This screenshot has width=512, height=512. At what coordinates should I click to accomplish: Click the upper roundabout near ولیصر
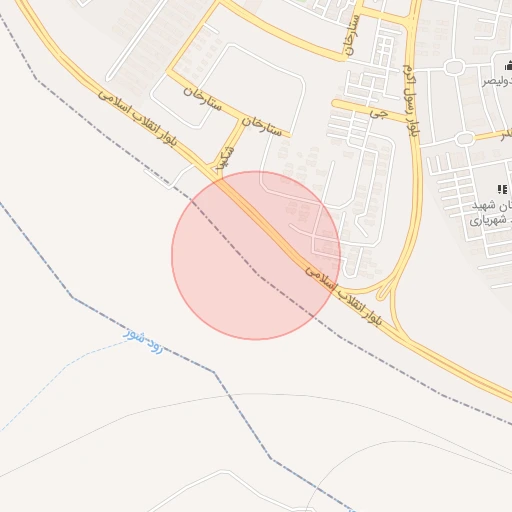pyautogui.click(x=454, y=67)
